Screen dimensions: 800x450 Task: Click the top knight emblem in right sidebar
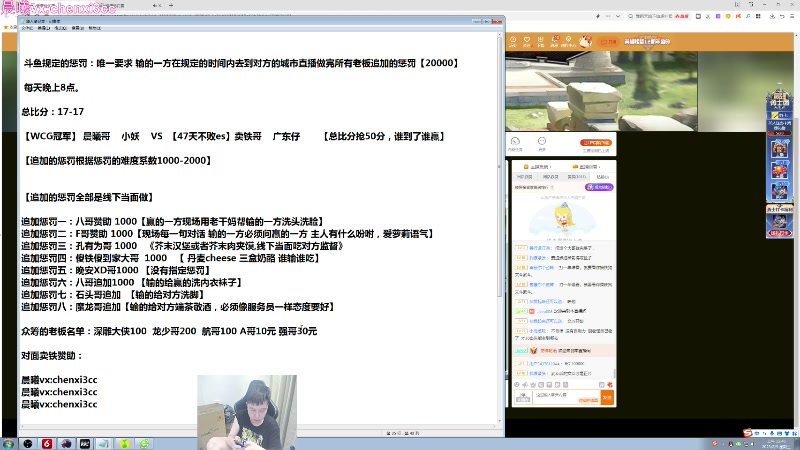[780, 99]
